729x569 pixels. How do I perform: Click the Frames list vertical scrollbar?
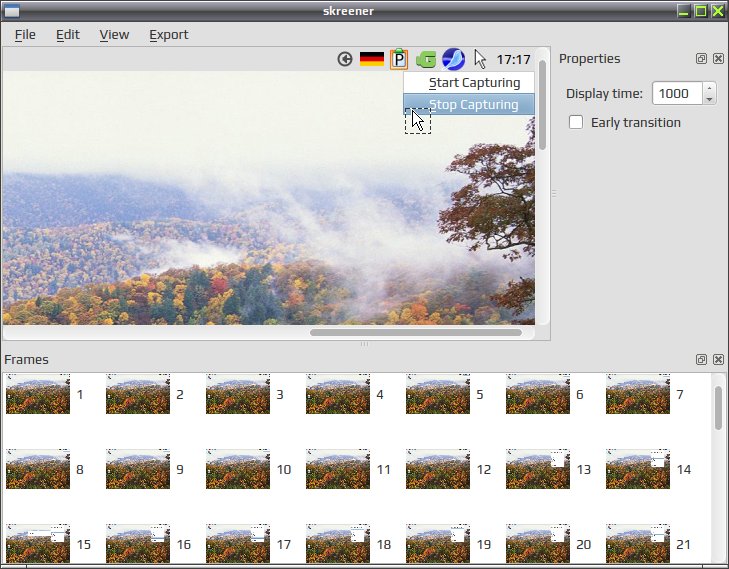[718, 408]
